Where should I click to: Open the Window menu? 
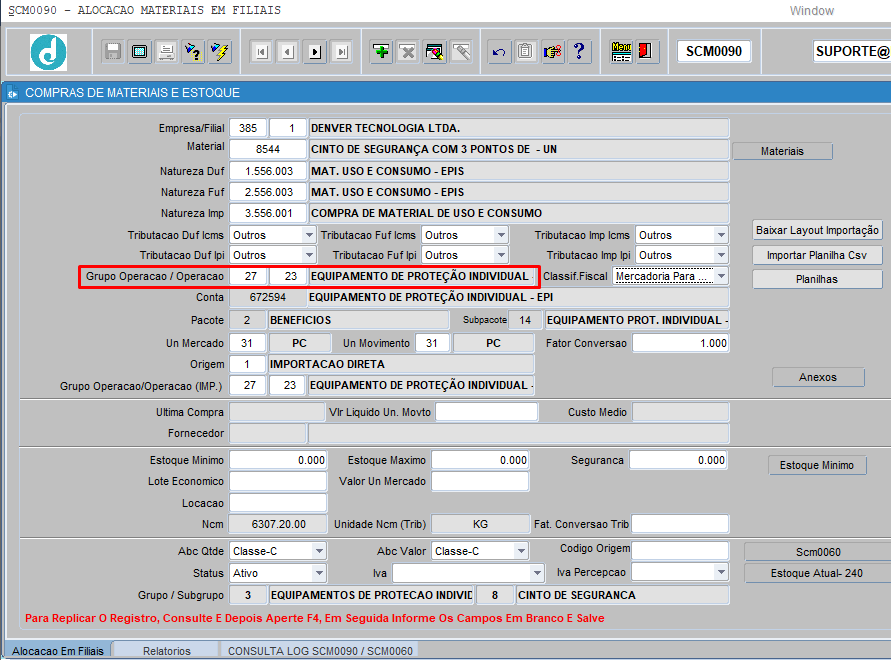click(x=811, y=11)
